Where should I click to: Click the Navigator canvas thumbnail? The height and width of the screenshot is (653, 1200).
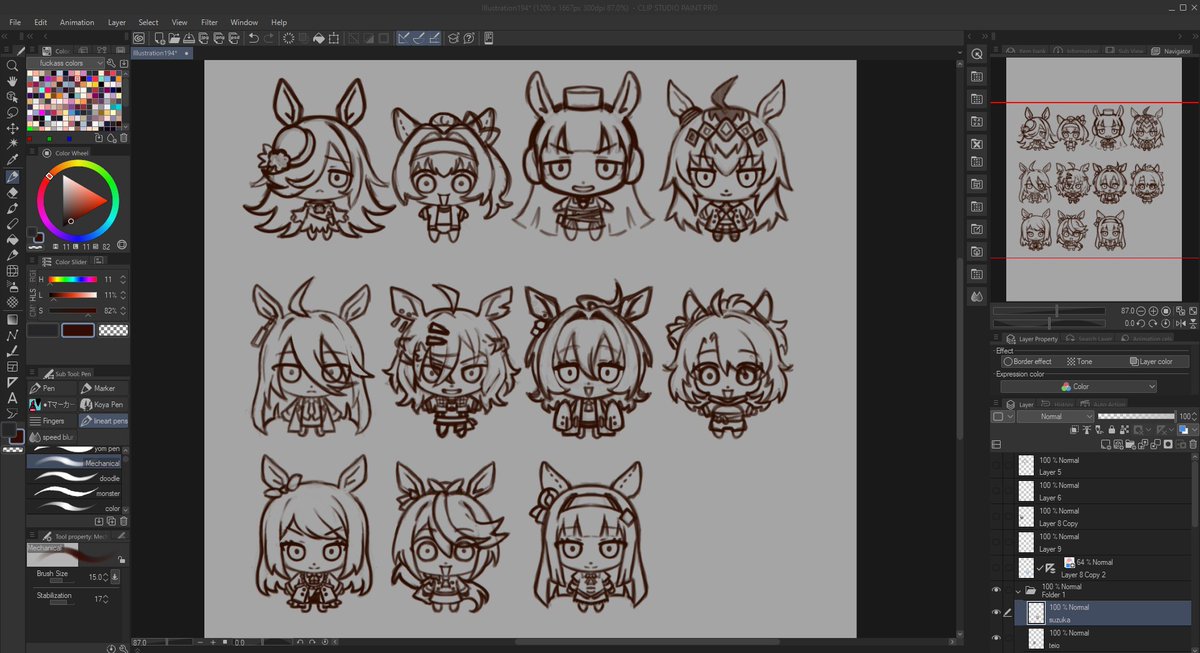(x=1095, y=179)
